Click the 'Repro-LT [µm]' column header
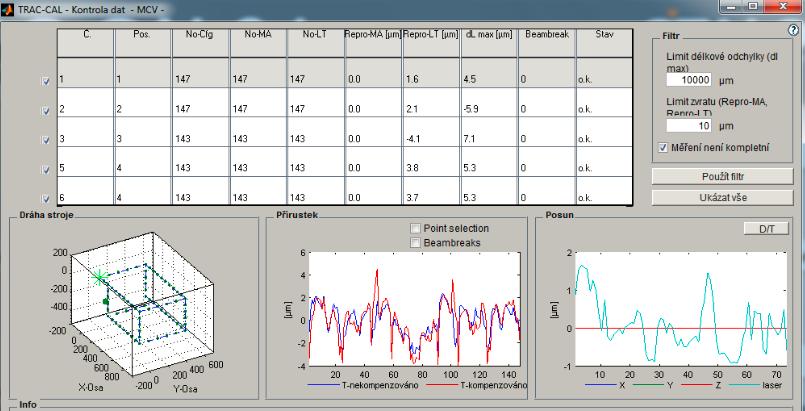This screenshot has width=805, height=411. click(x=431, y=43)
